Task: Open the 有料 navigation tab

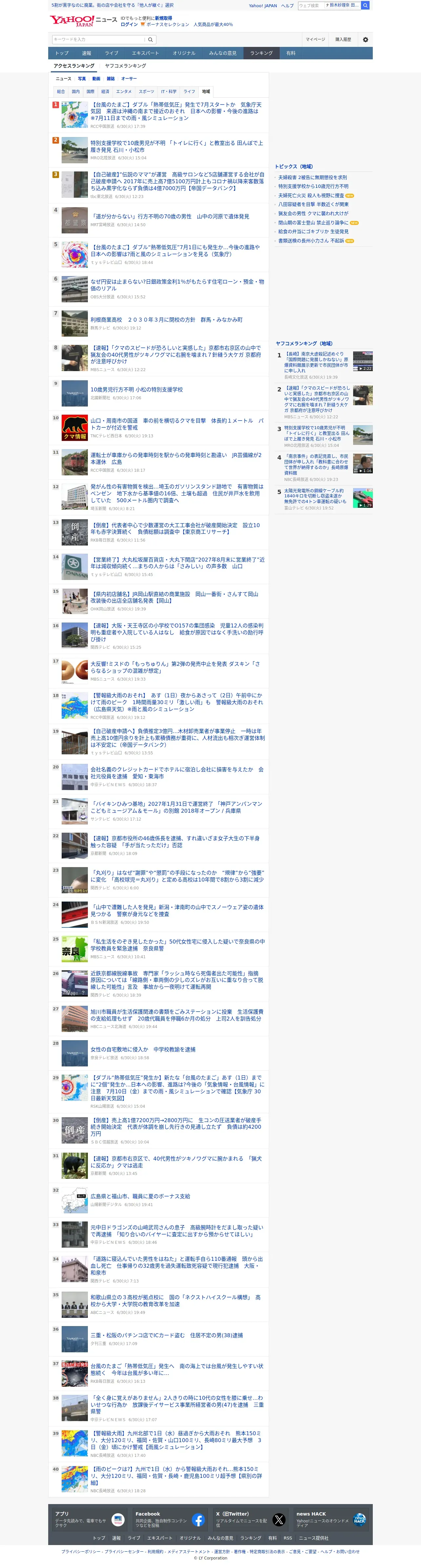Action: click(x=291, y=53)
